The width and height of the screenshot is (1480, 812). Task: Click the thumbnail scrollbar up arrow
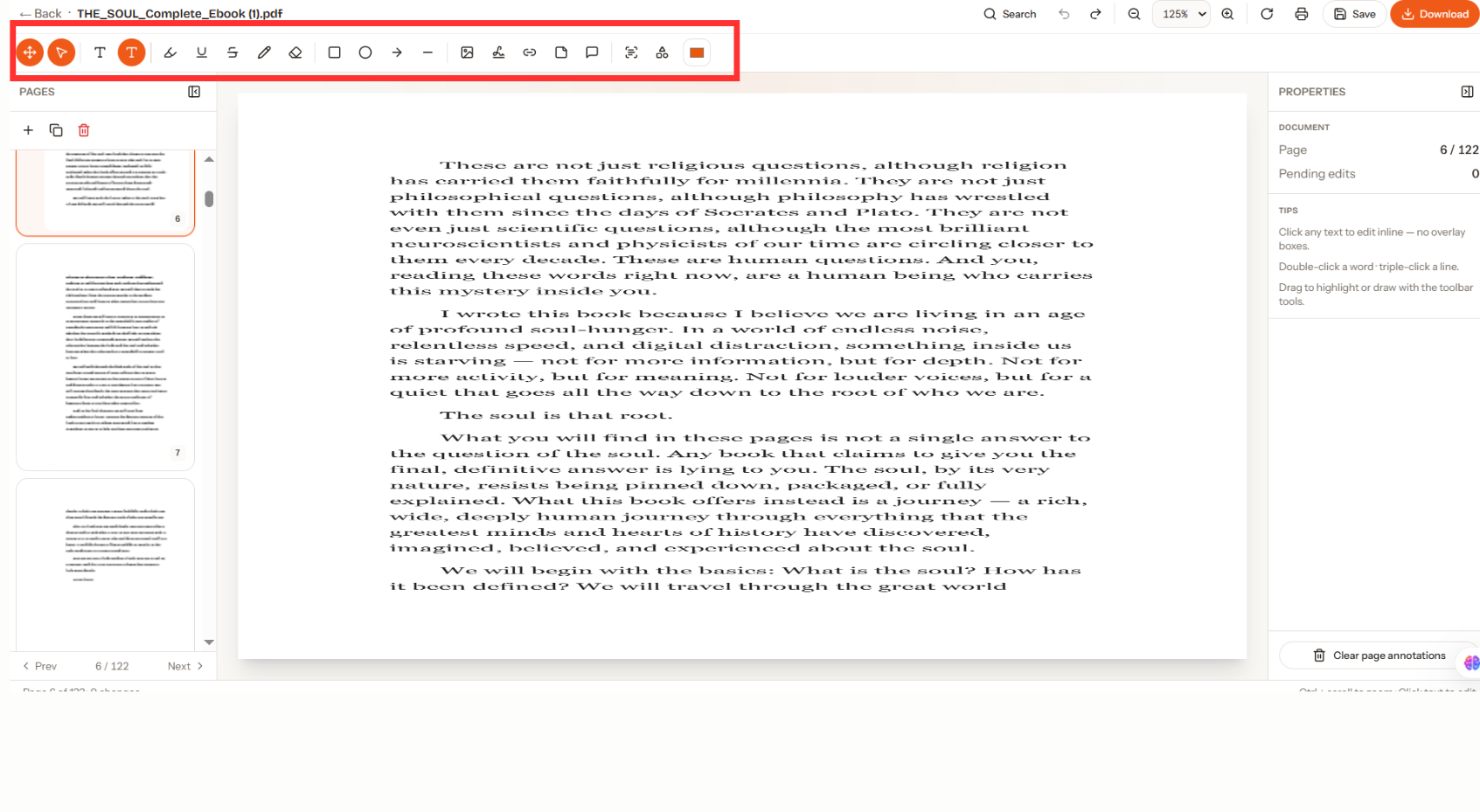pos(209,159)
